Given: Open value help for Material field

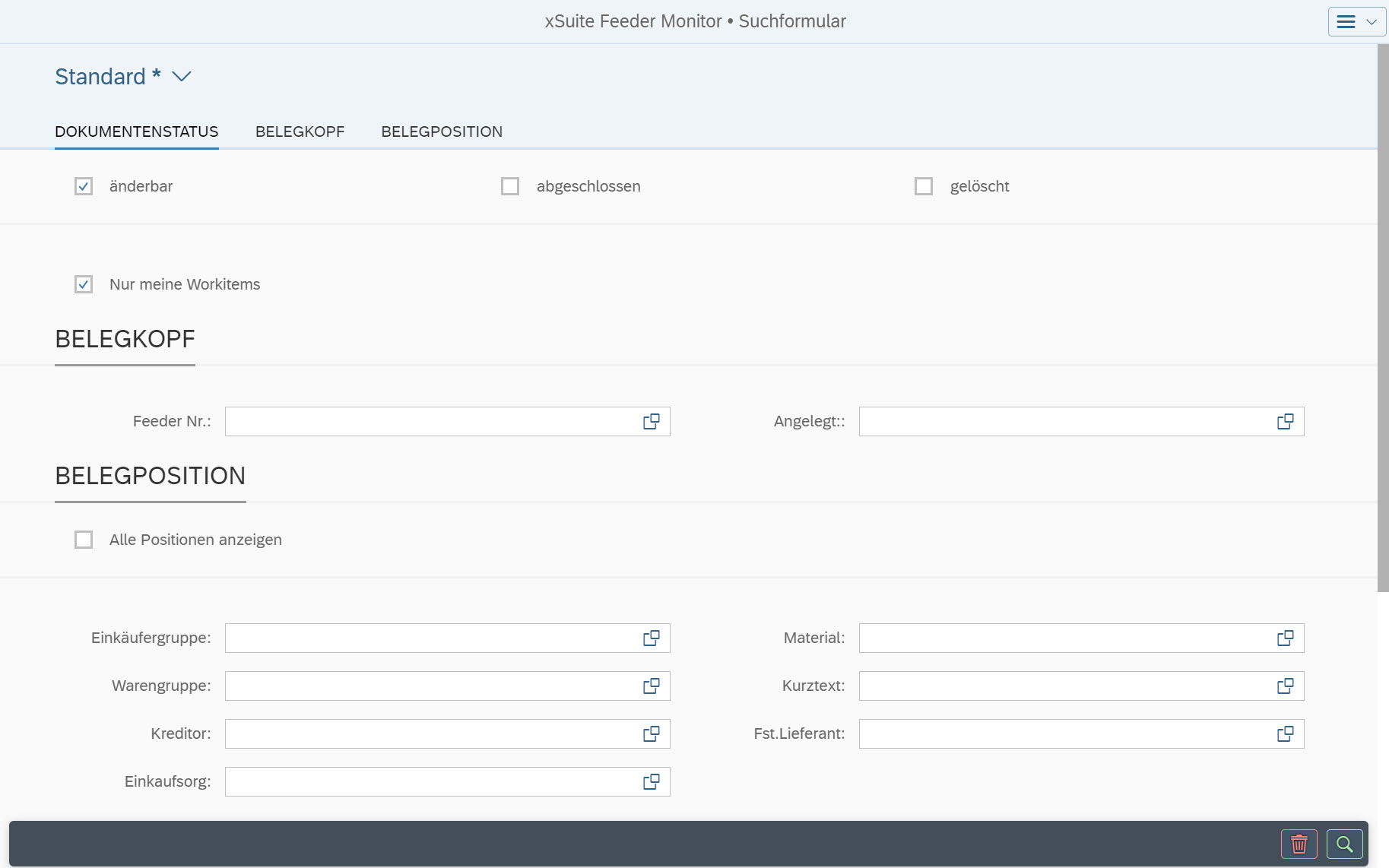Looking at the screenshot, I should pyautogui.click(x=1286, y=638).
